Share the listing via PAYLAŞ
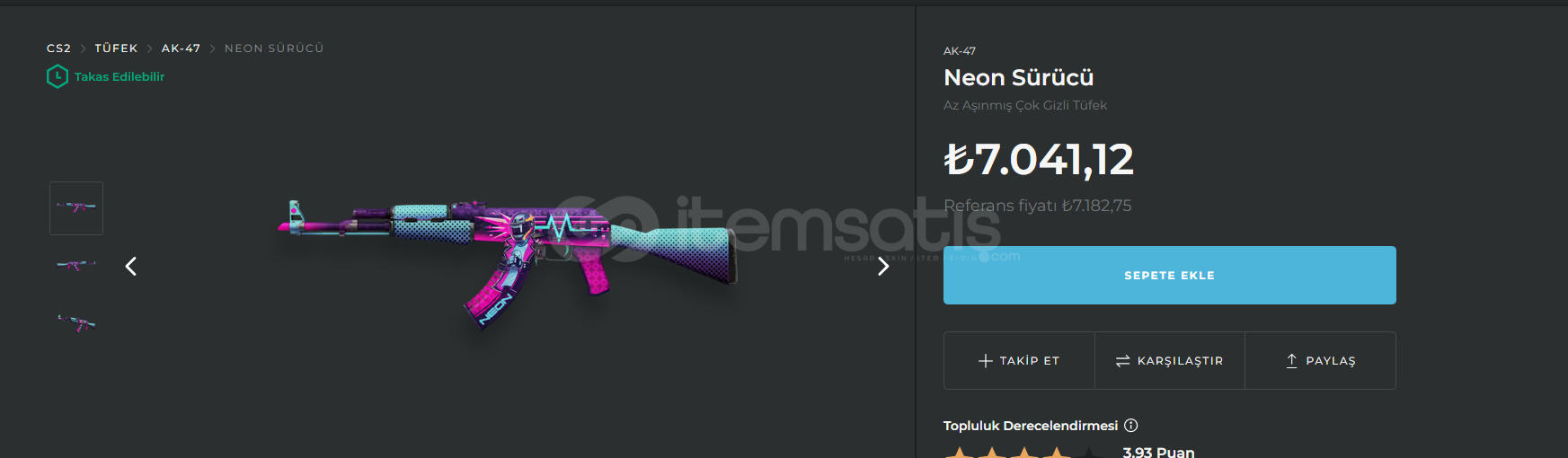The height and width of the screenshot is (458, 1568). 1320,361
